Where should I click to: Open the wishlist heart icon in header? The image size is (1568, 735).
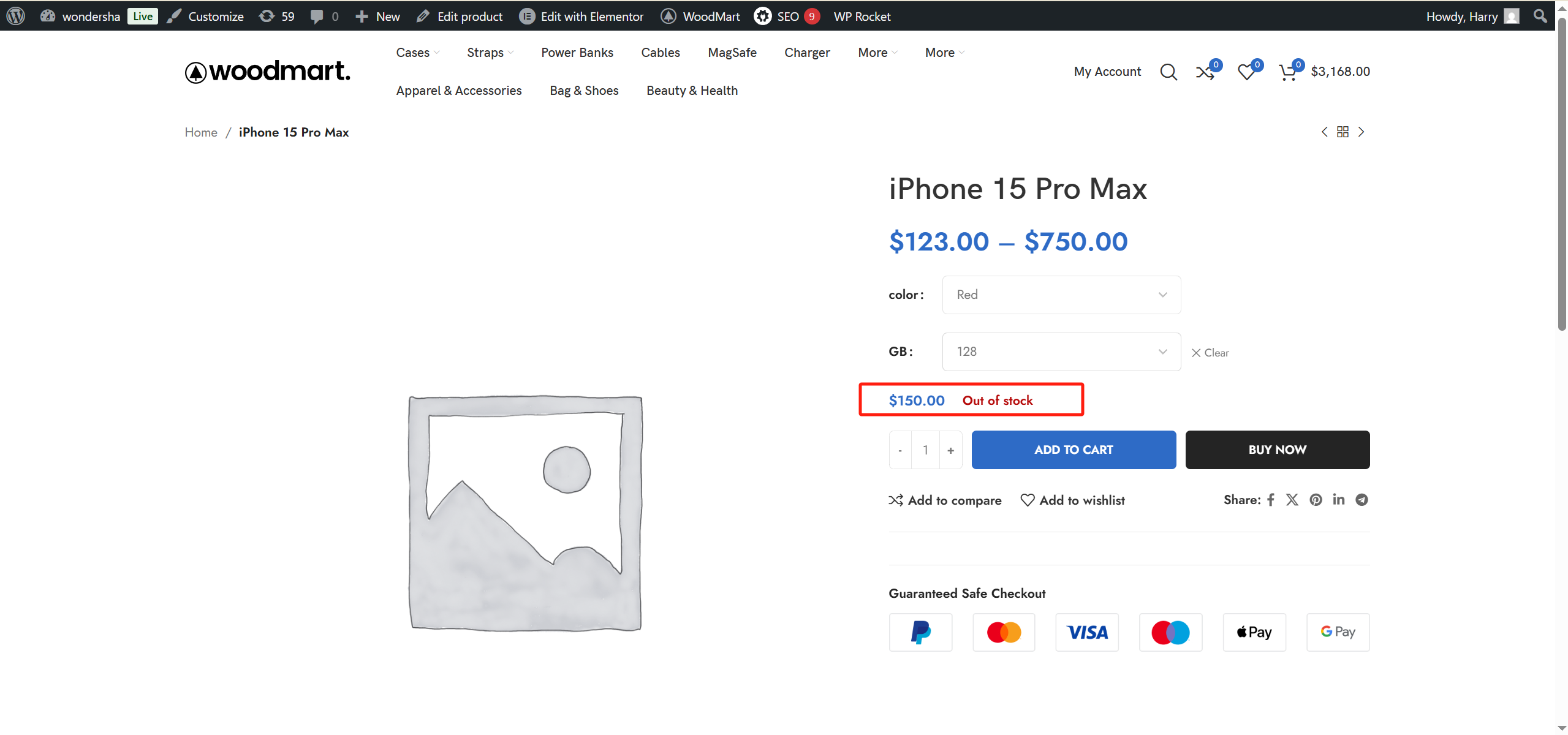click(1246, 72)
